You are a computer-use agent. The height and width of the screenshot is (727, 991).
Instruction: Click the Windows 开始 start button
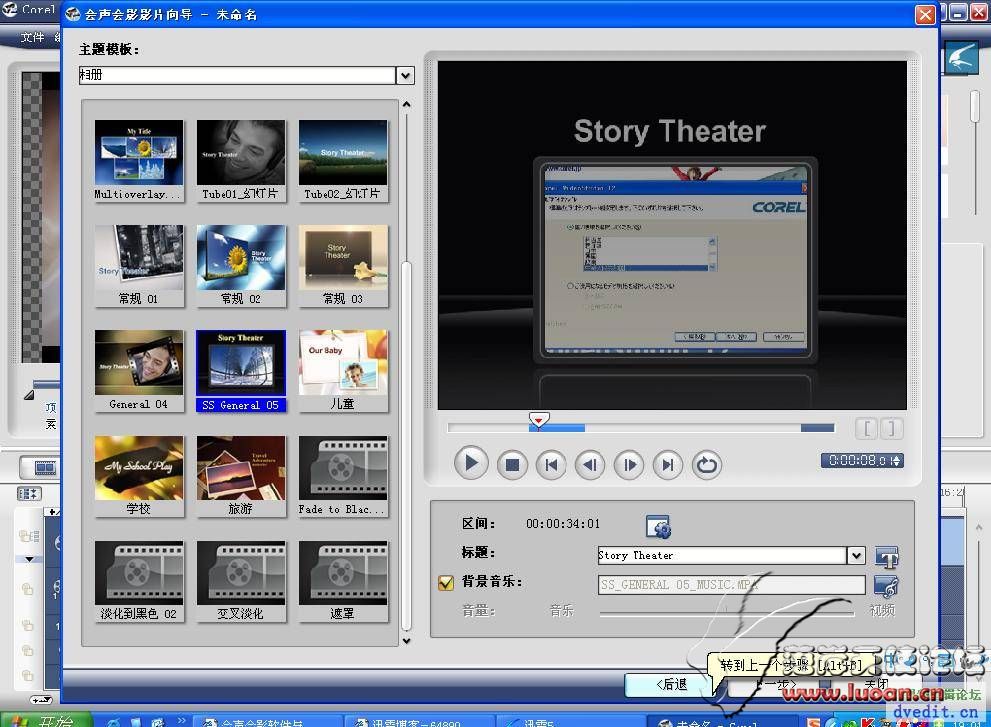click(46, 720)
